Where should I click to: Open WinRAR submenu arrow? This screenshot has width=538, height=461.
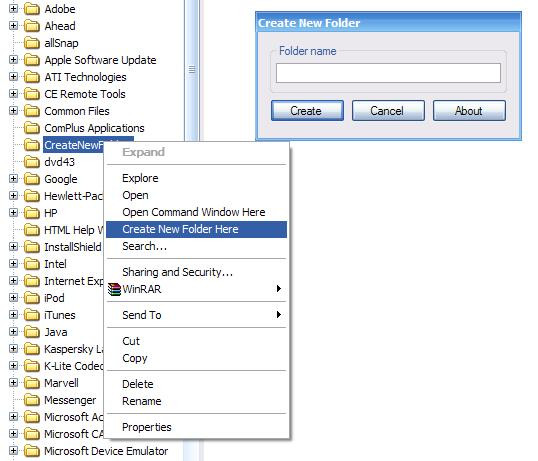point(279,289)
